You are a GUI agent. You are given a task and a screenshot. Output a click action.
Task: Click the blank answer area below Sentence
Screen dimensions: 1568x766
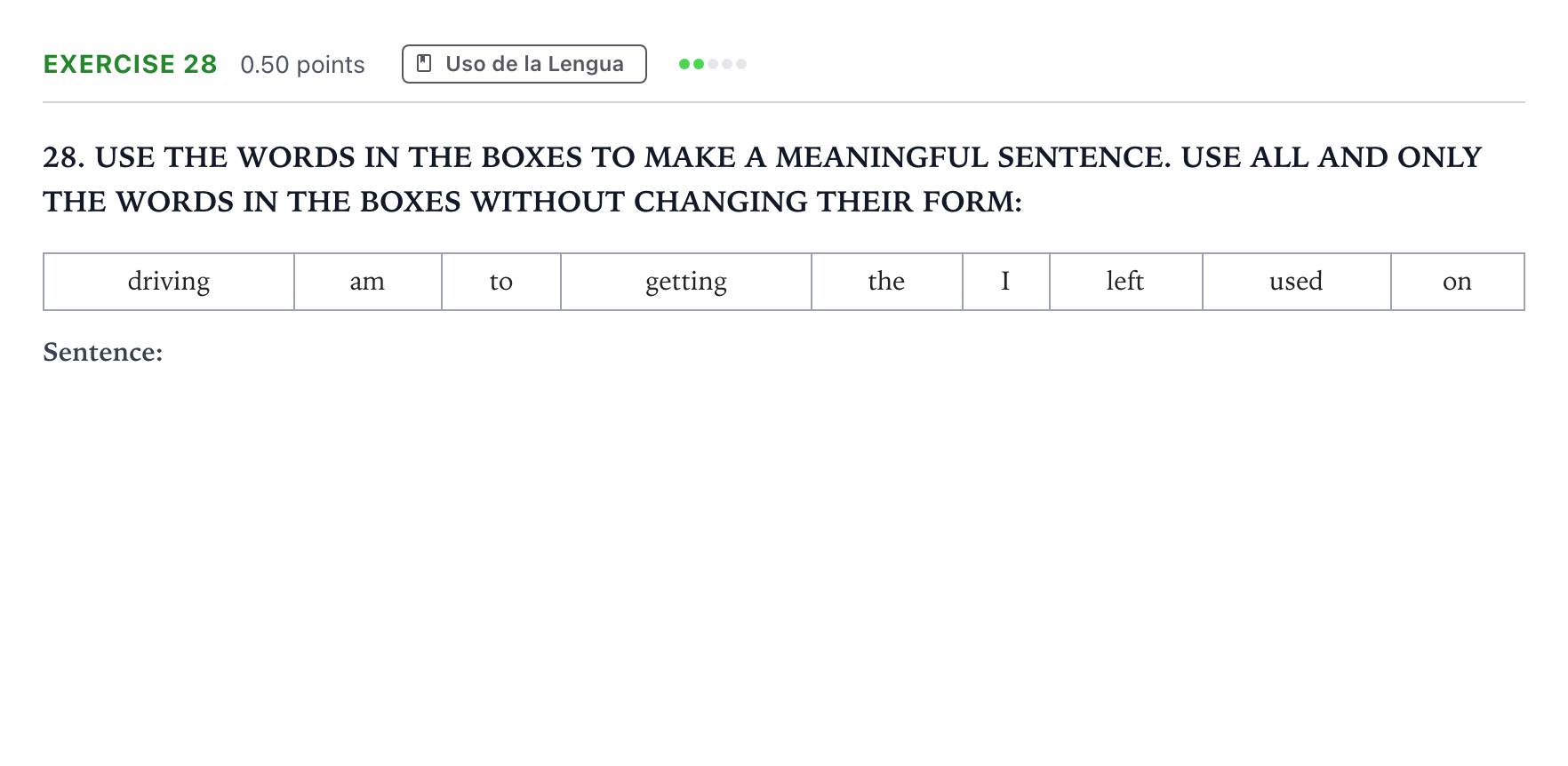tap(784, 551)
